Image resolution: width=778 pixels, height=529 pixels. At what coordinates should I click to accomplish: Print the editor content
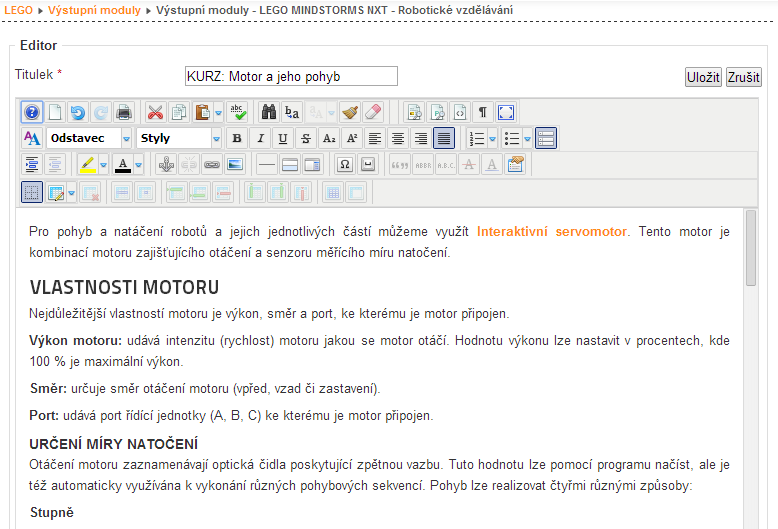124,112
